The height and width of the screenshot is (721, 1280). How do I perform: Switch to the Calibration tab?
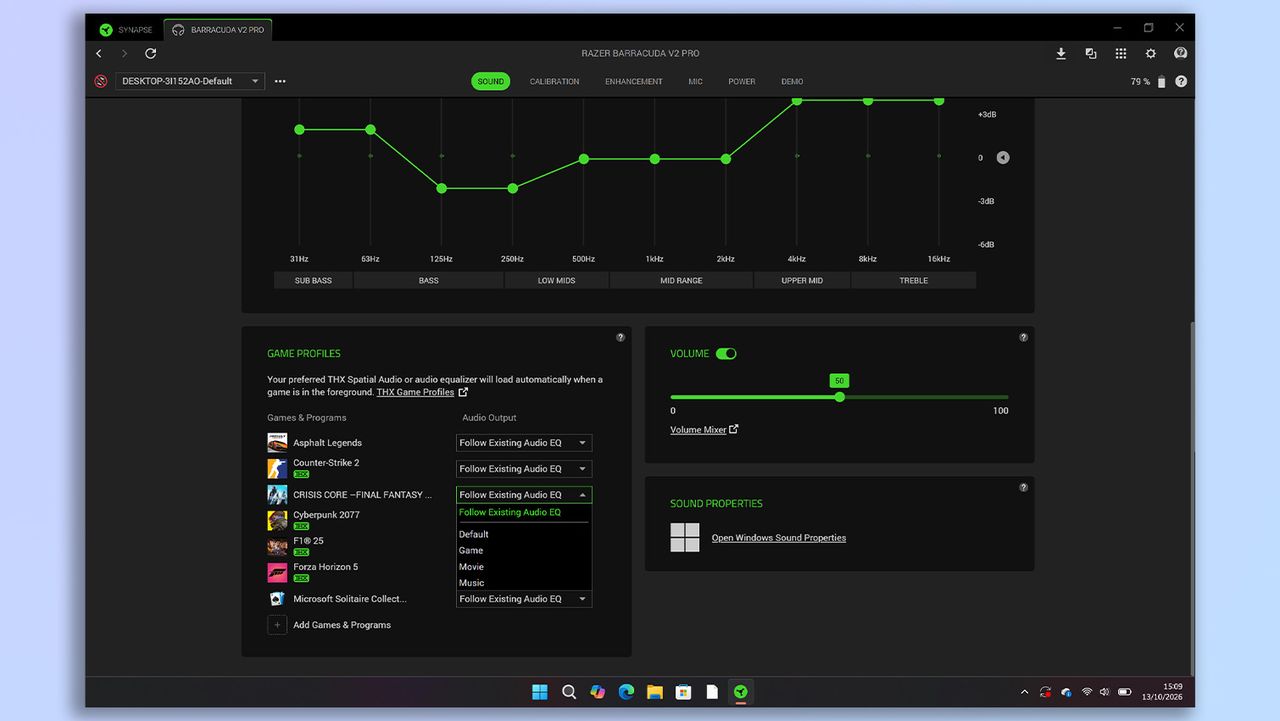coord(554,82)
